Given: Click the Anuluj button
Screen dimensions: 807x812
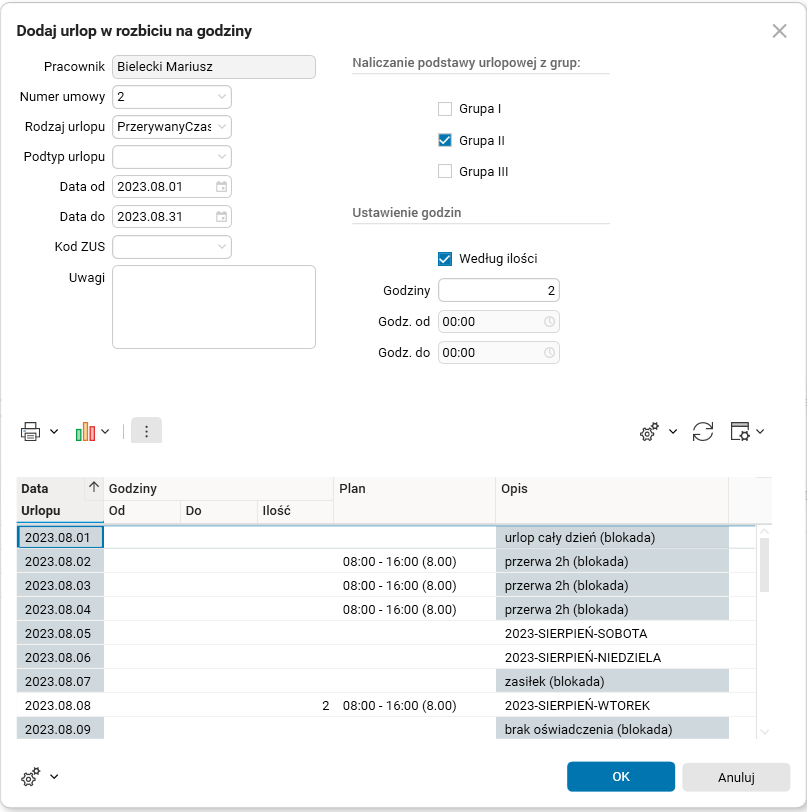Looking at the screenshot, I should click(x=736, y=777).
